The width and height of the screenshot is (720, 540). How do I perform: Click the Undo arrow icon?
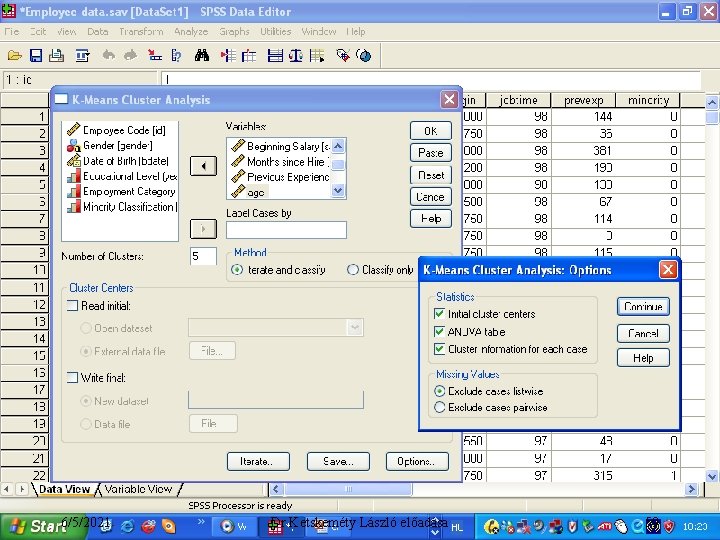click(x=109, y=56)
